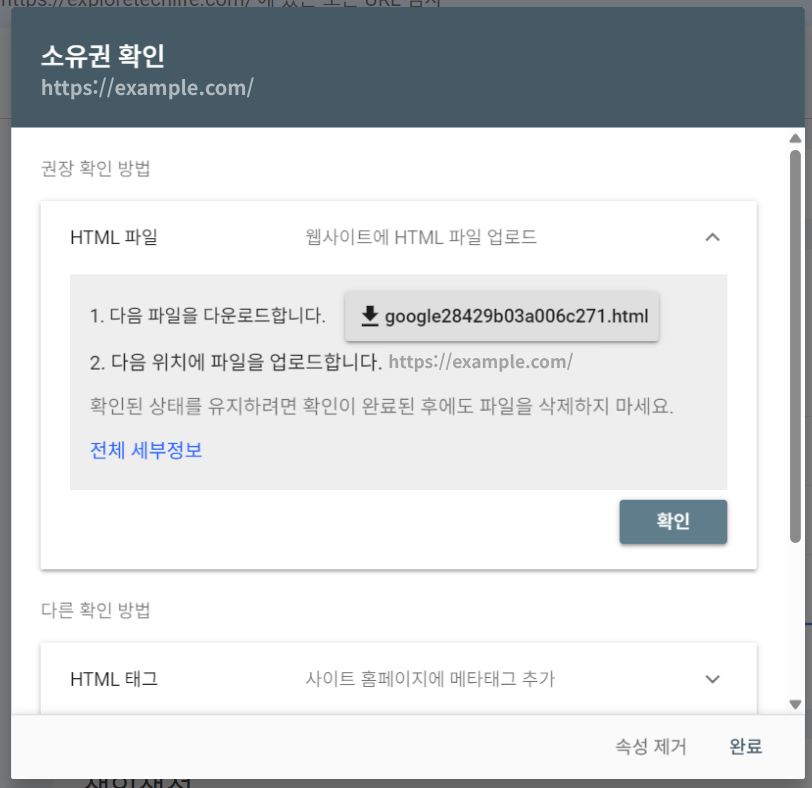812x788 pixels.
Task: Expand the HTML 태그 section chevron
Action: pyautogui.click(x=713, y=679)
